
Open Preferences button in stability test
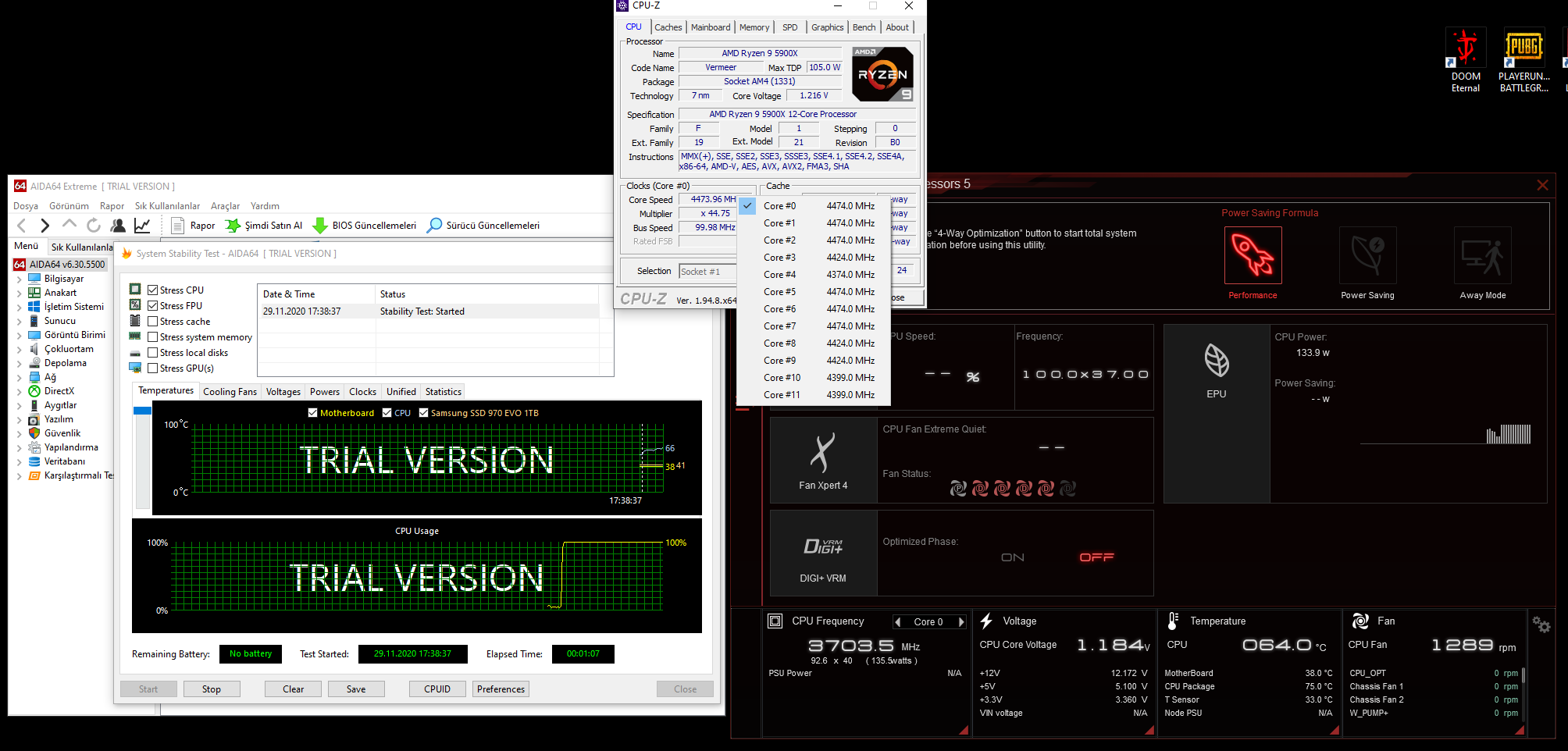point(501,689)
